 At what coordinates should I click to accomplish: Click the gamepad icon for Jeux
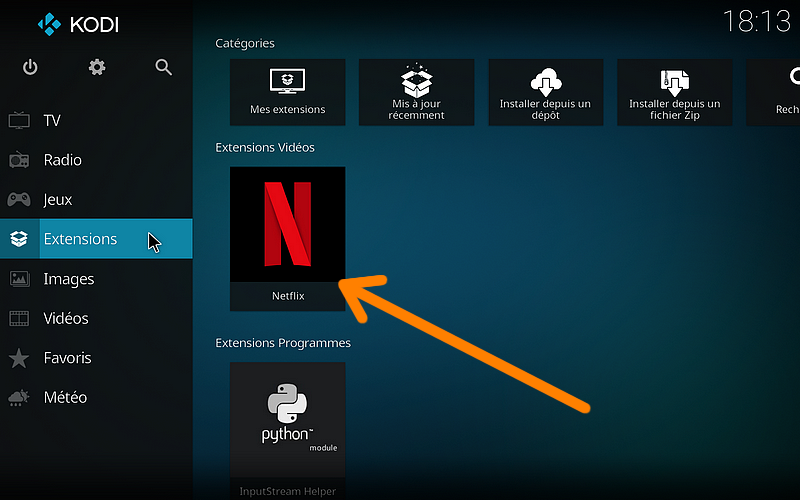click(19, 199)
